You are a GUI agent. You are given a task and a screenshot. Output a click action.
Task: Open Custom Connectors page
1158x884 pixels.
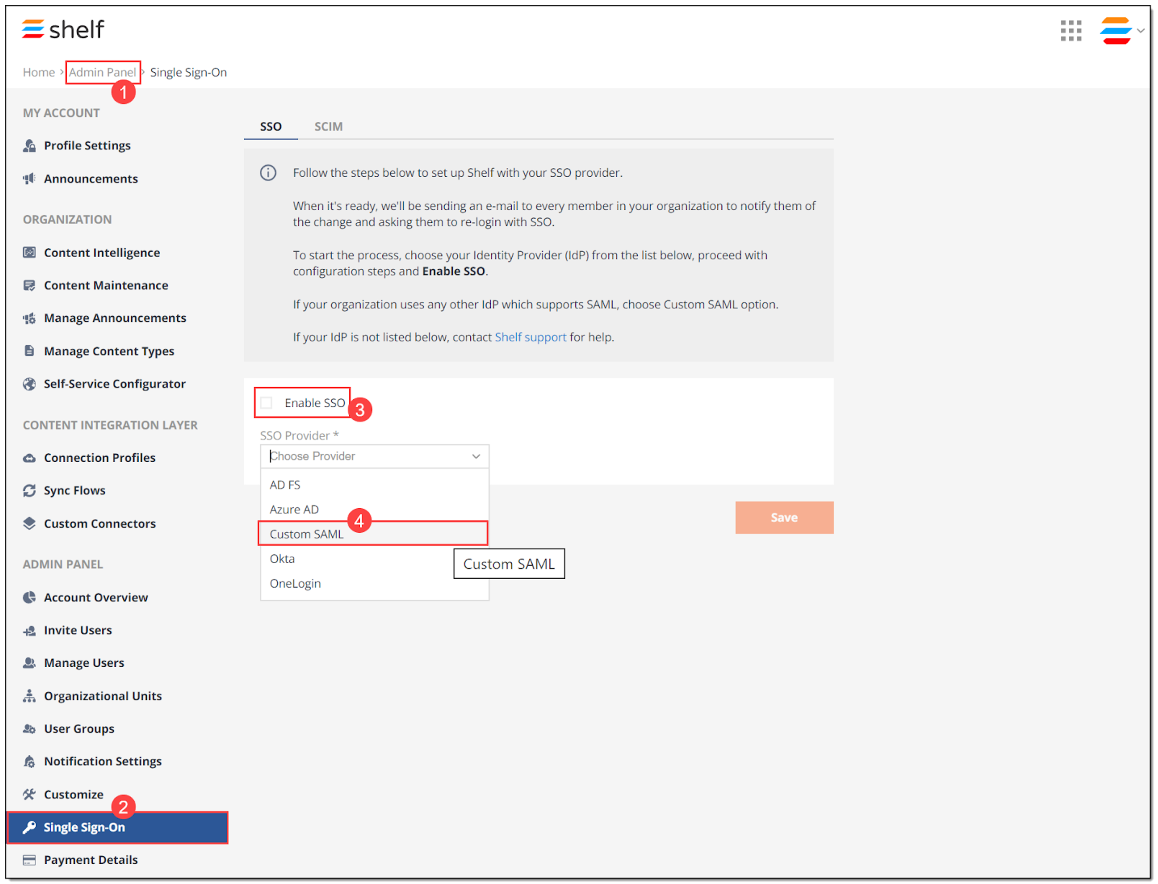(x=100, y=524)
